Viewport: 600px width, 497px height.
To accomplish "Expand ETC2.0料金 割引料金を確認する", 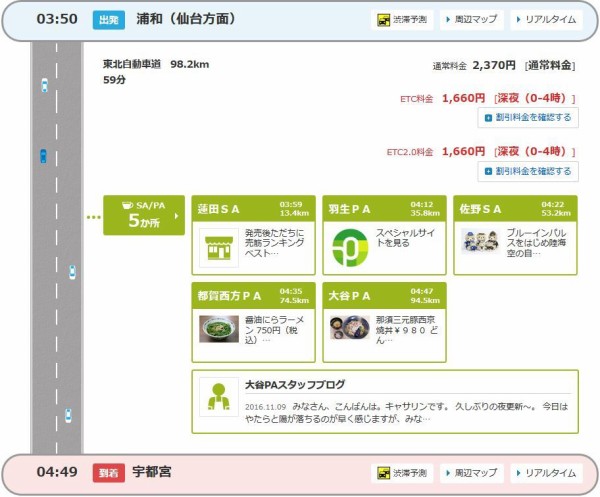I will [528, 171].
